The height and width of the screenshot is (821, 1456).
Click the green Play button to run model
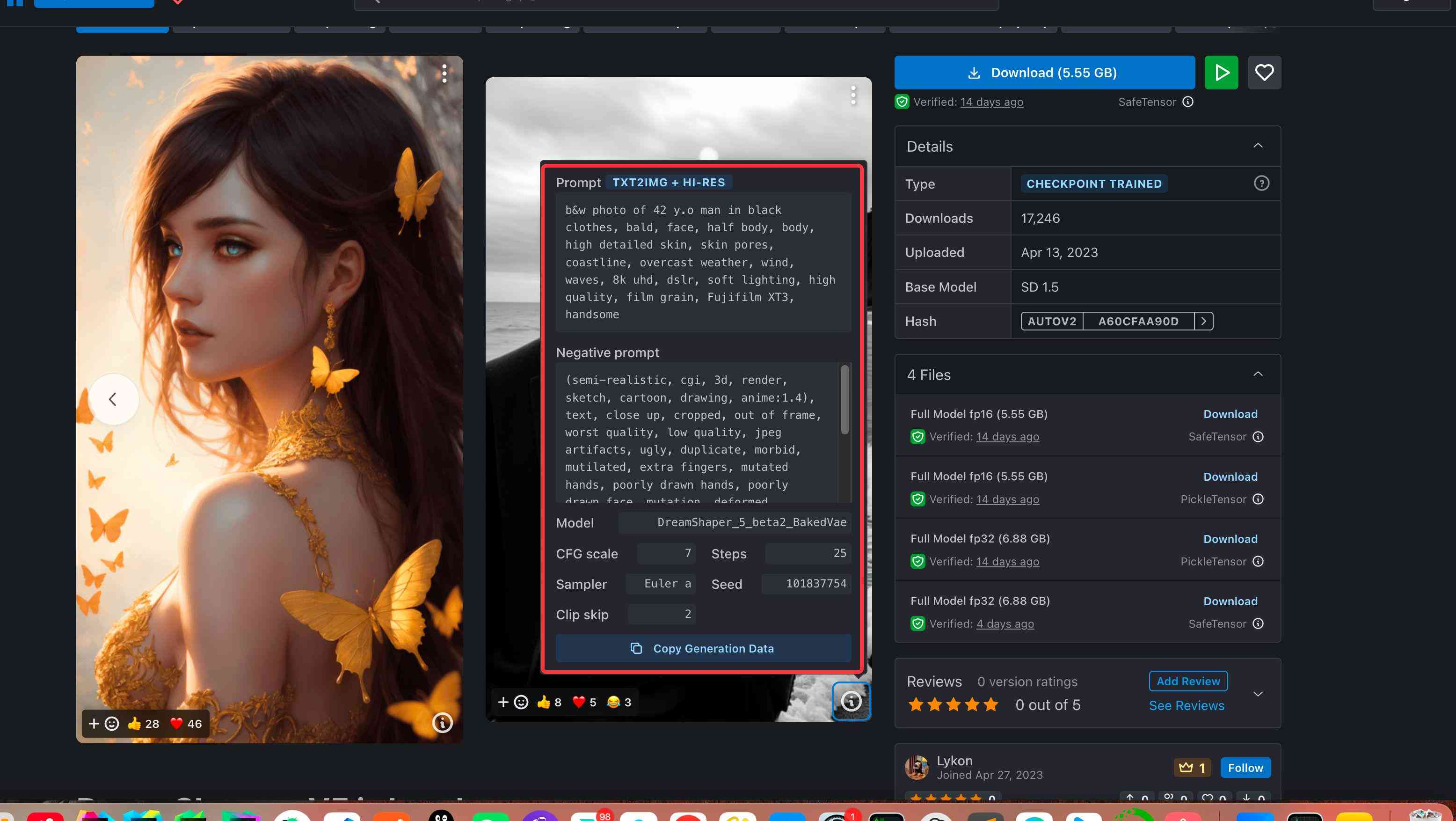point(1222,72)
